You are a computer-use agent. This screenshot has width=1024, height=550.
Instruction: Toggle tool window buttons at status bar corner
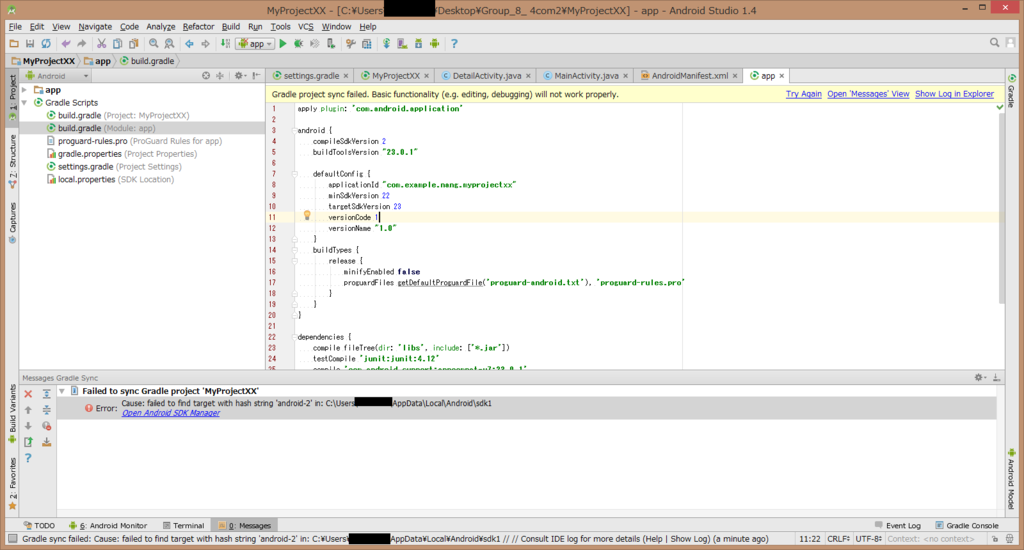(12, 539)
